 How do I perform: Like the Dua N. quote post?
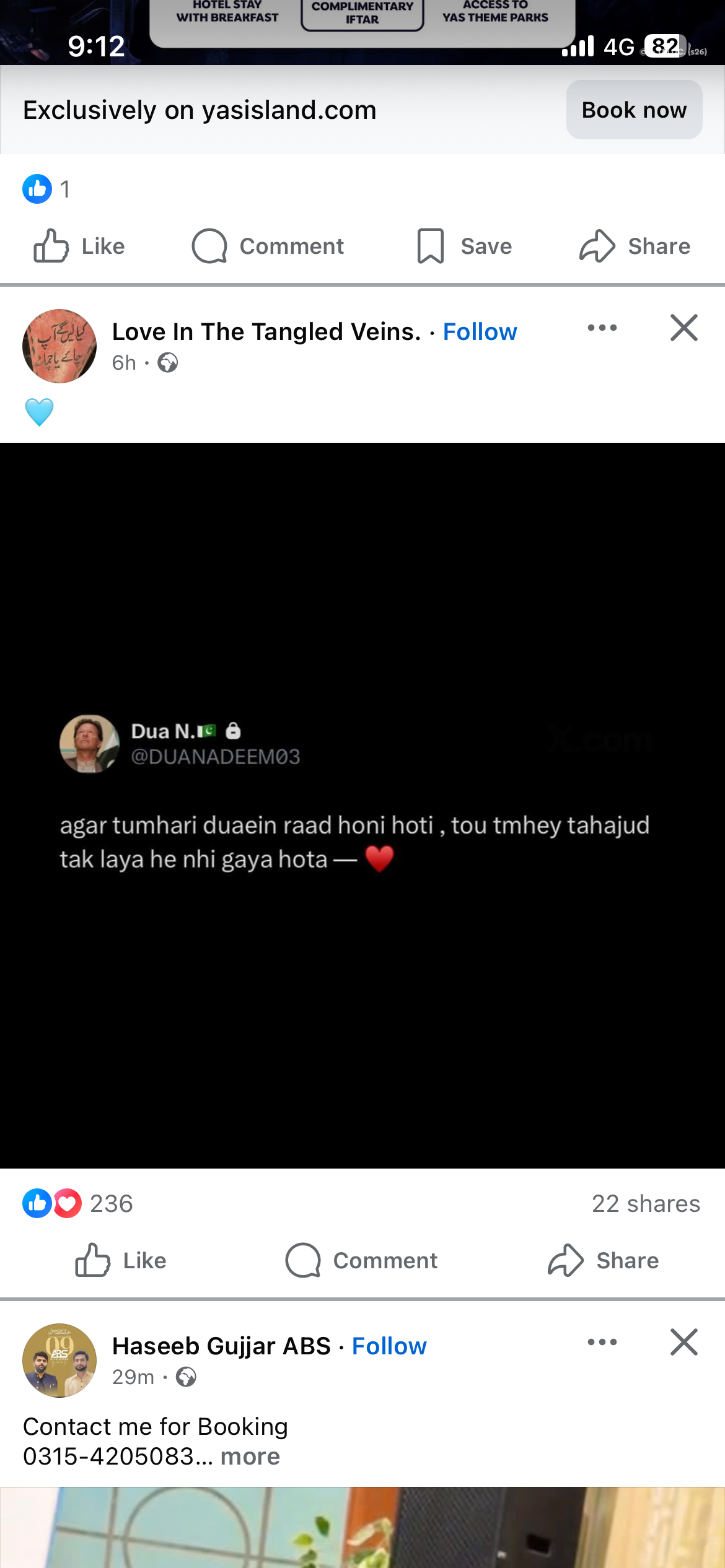pyautogui.click(x=120, y=1260)
